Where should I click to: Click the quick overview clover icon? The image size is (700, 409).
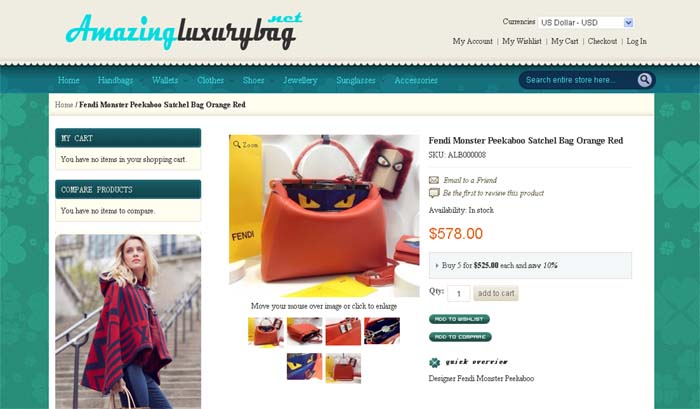pos(434,362)
